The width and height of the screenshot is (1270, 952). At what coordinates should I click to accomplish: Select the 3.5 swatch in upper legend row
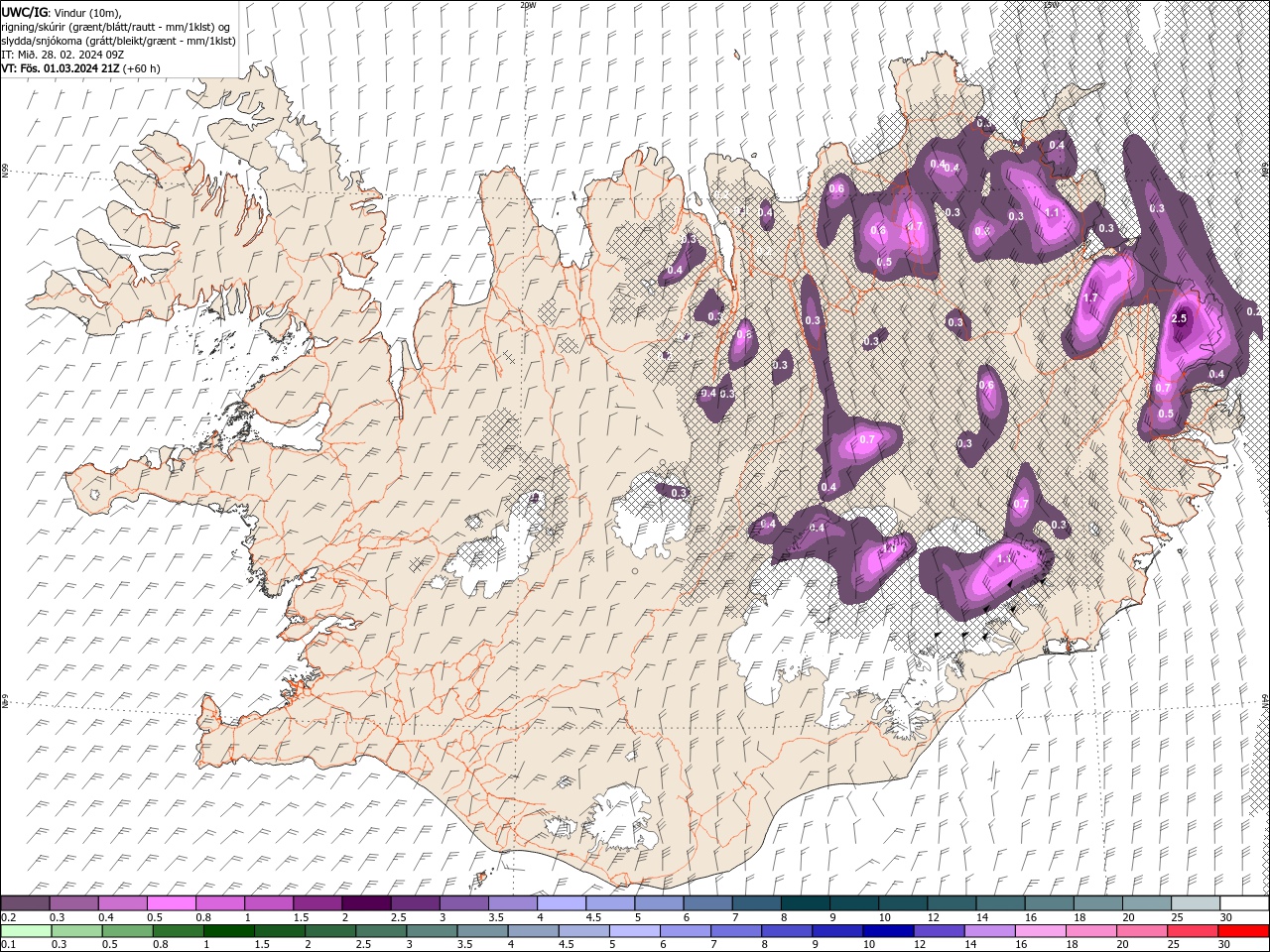(513, 903)
